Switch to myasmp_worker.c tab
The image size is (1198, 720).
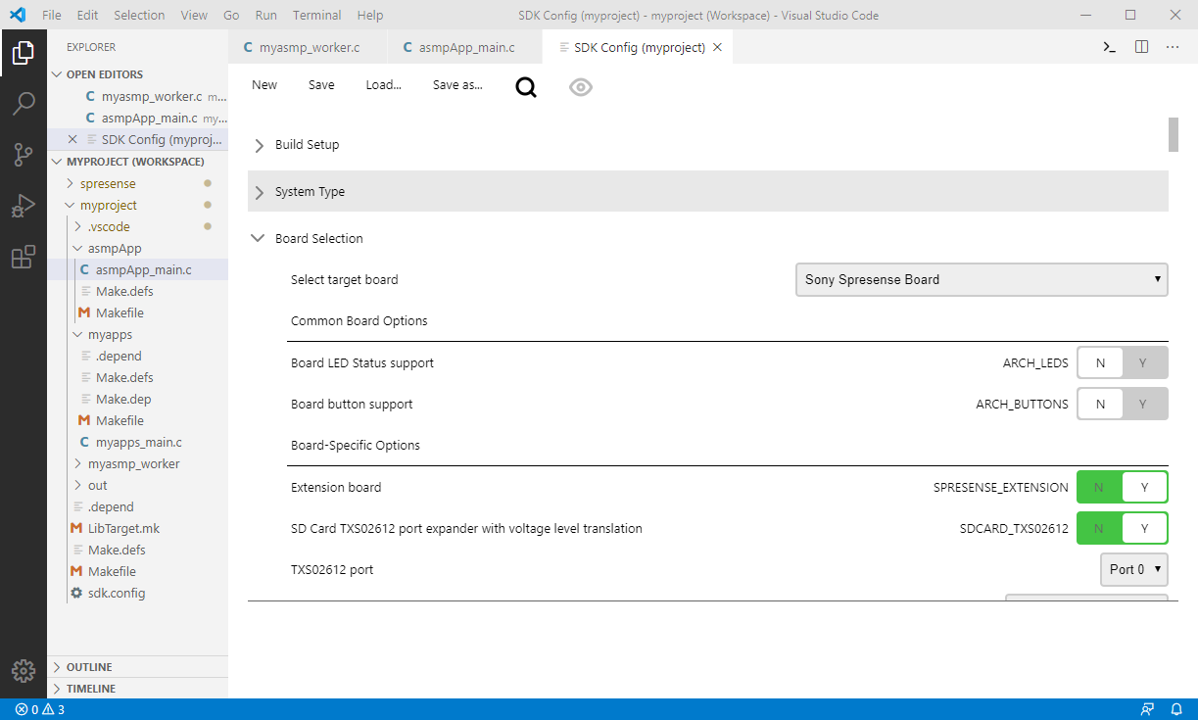(307, 47)
